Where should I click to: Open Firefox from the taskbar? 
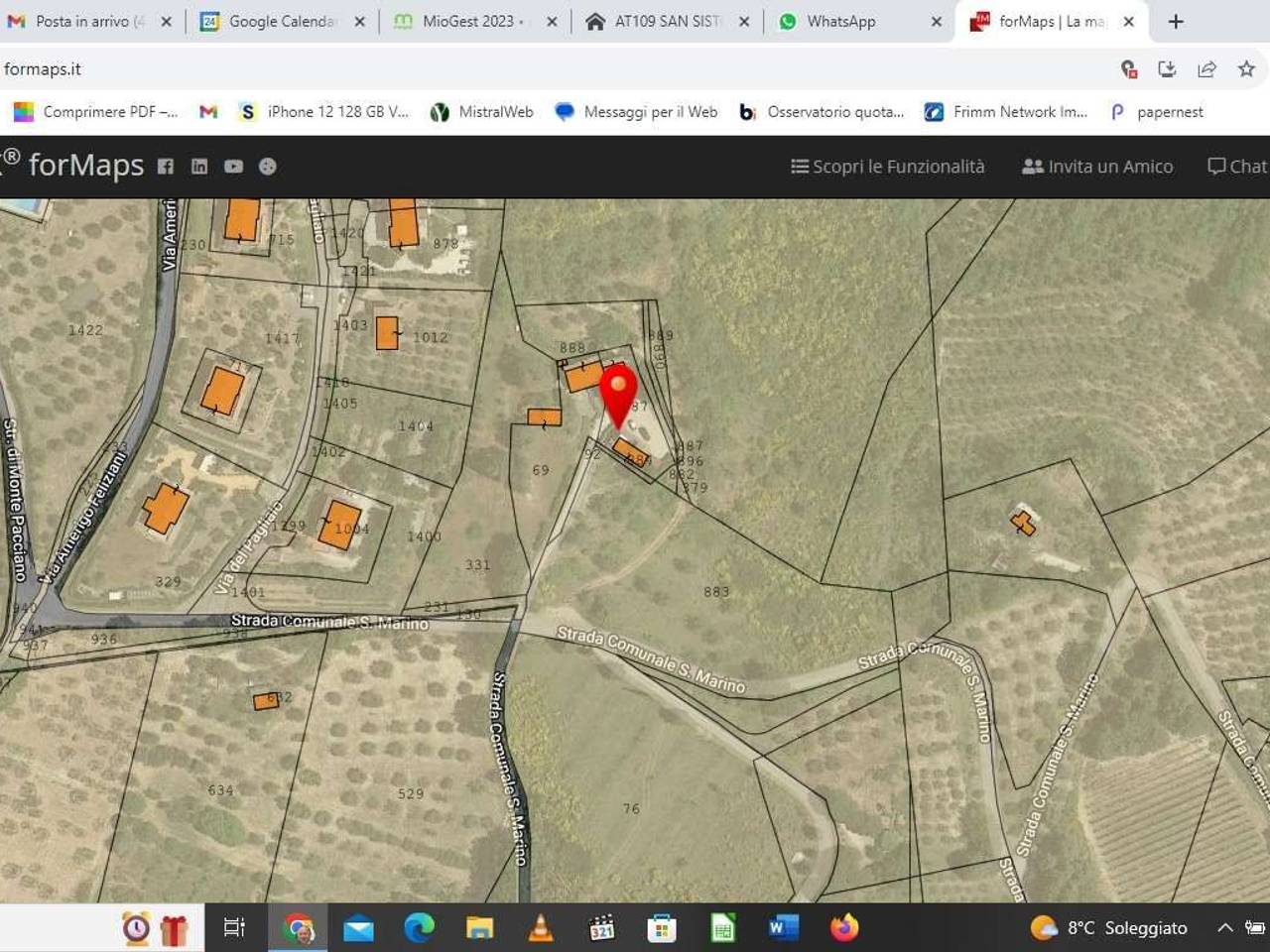click(844, 928)
